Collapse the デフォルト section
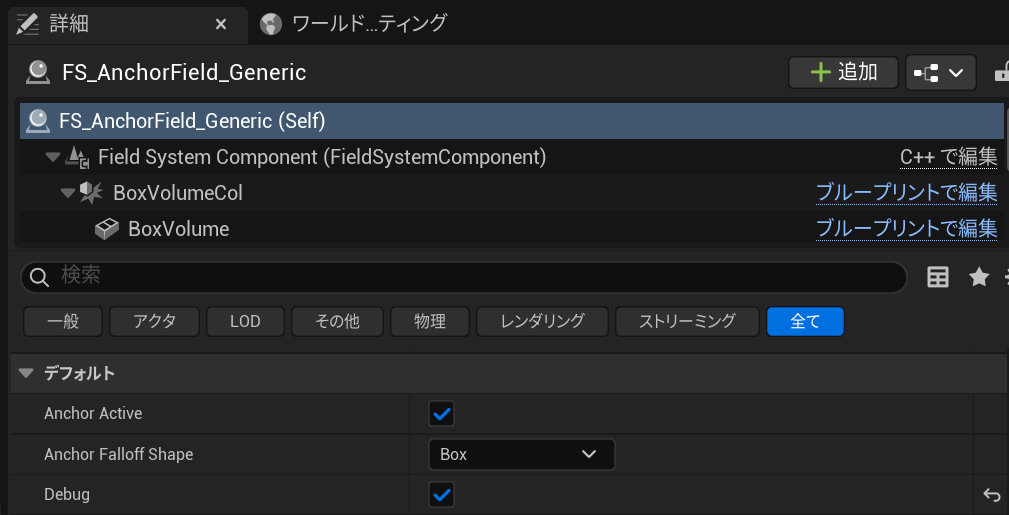 pyautogui.click(x=26, y=373)
